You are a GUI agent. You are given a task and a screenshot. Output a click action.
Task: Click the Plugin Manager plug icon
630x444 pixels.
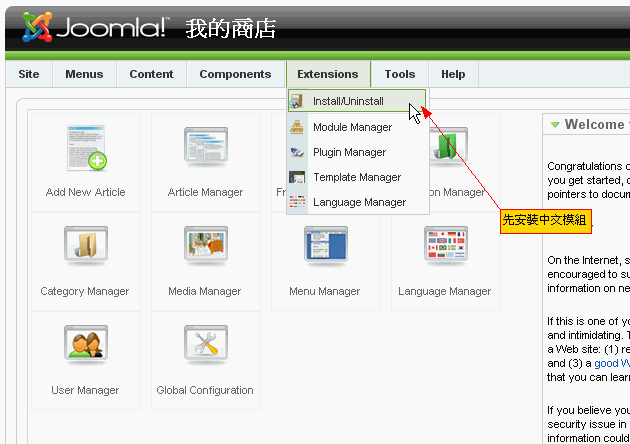(297, 152)
